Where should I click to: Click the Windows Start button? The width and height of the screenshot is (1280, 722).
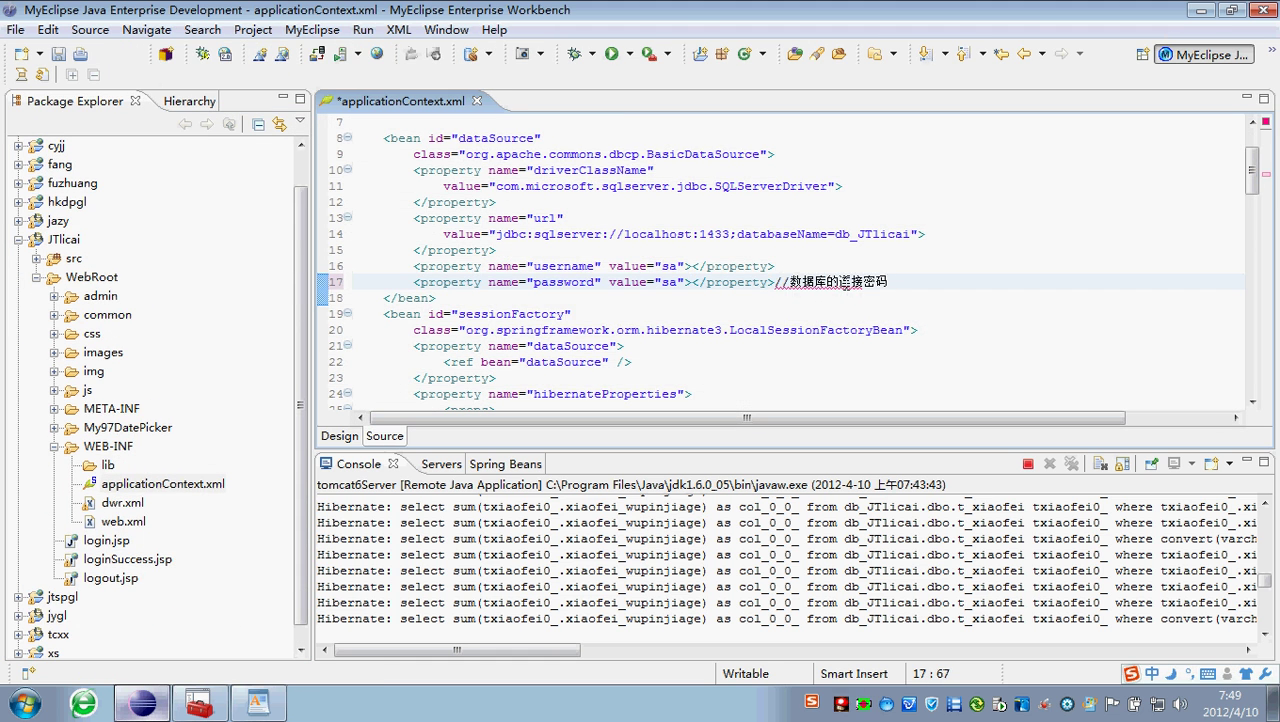tap(24, 702)
